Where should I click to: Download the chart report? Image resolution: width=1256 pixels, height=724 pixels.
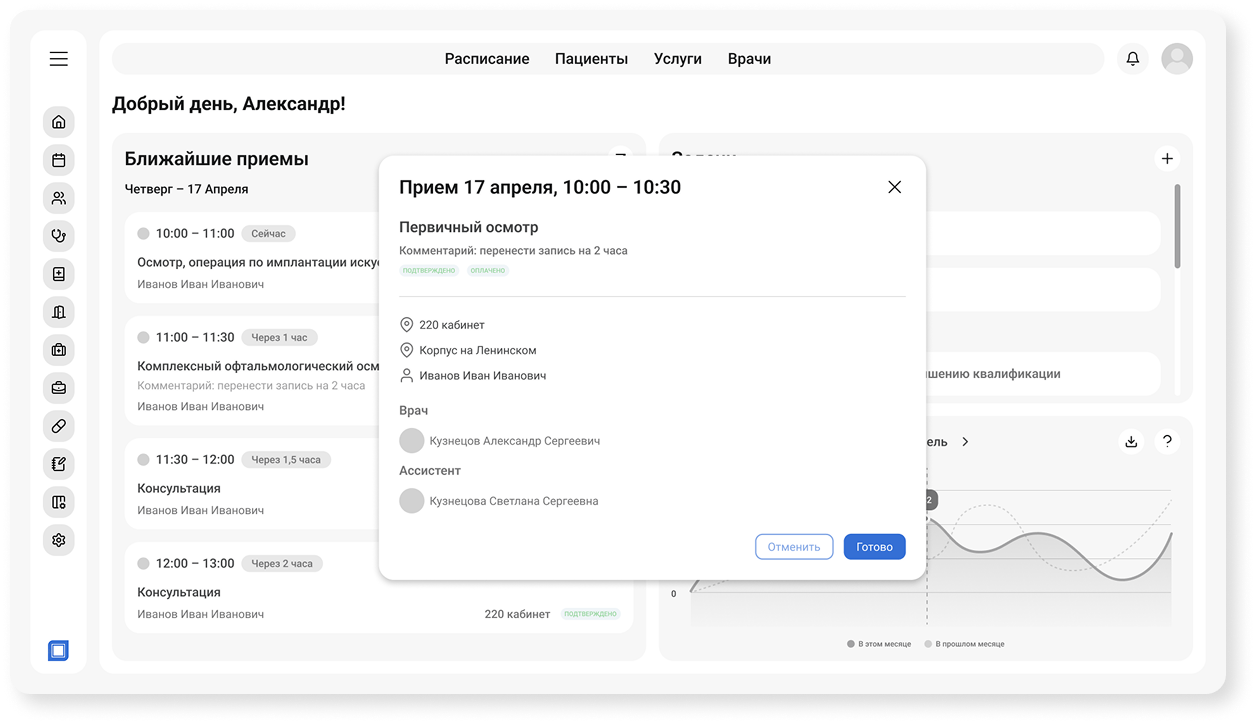tap(1131, 441)
